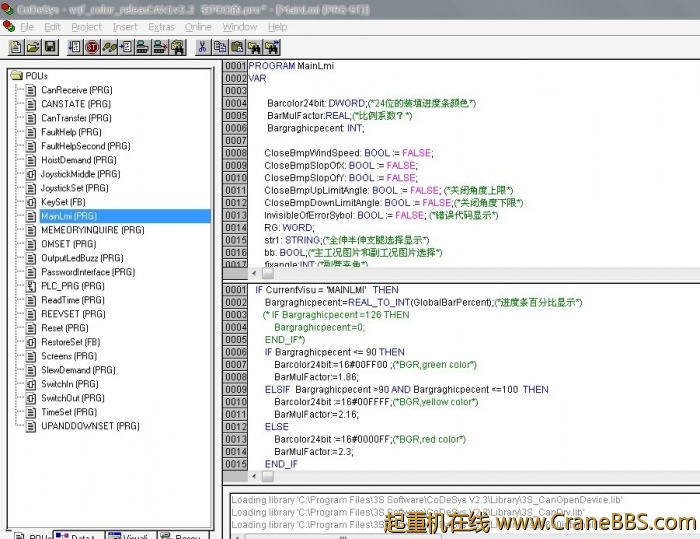Select PLC_PRG (PRG) program unit
The width and height of the screenshot is (700, 539).
[72, 286]
